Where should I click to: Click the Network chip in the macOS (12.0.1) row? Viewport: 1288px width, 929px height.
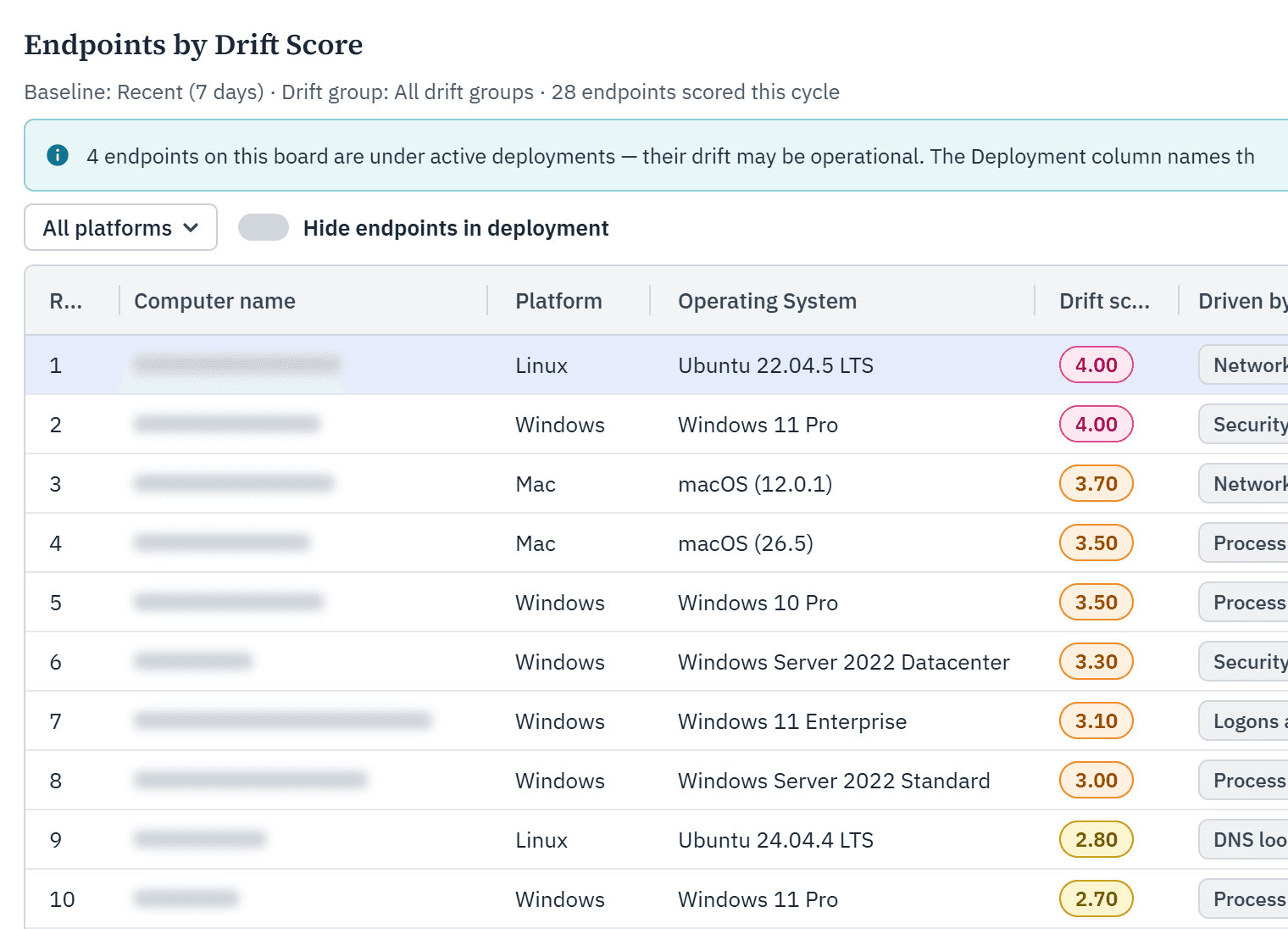tap(1244, 483)
